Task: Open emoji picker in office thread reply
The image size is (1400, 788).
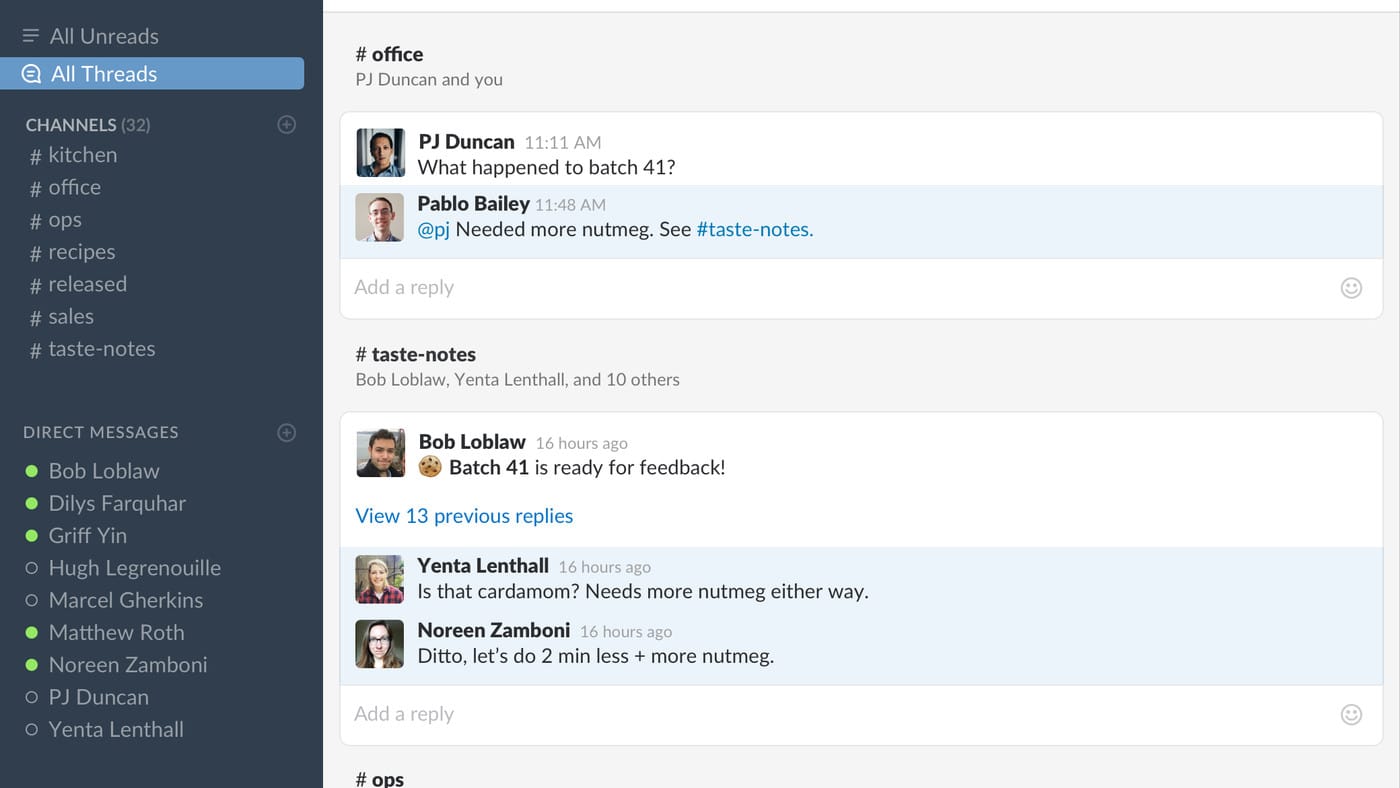Action: 1351,288
